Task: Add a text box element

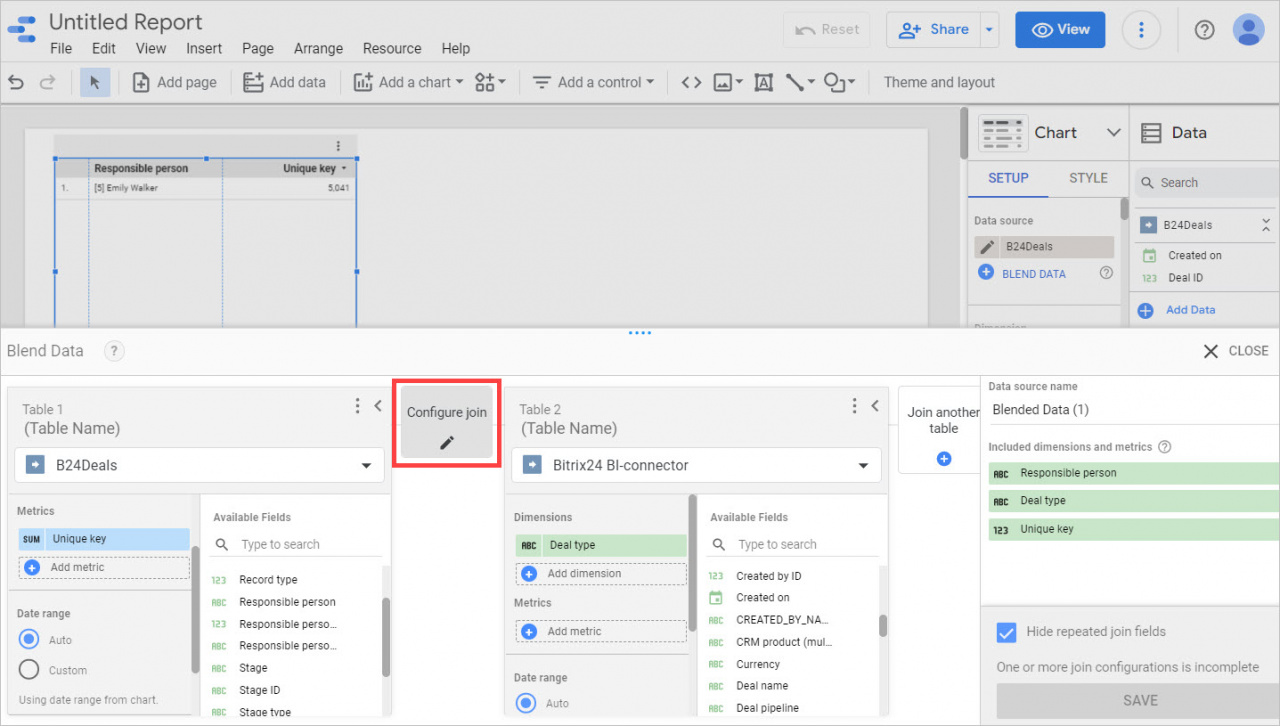Action: click(x=763, y=82)
